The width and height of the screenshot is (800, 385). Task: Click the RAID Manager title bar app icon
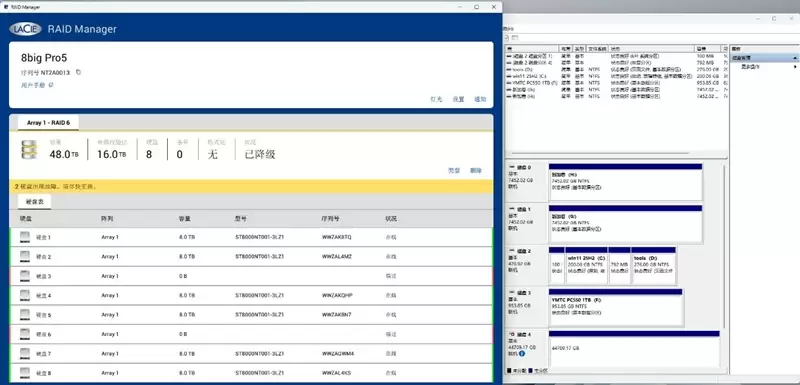pos(6,7)
